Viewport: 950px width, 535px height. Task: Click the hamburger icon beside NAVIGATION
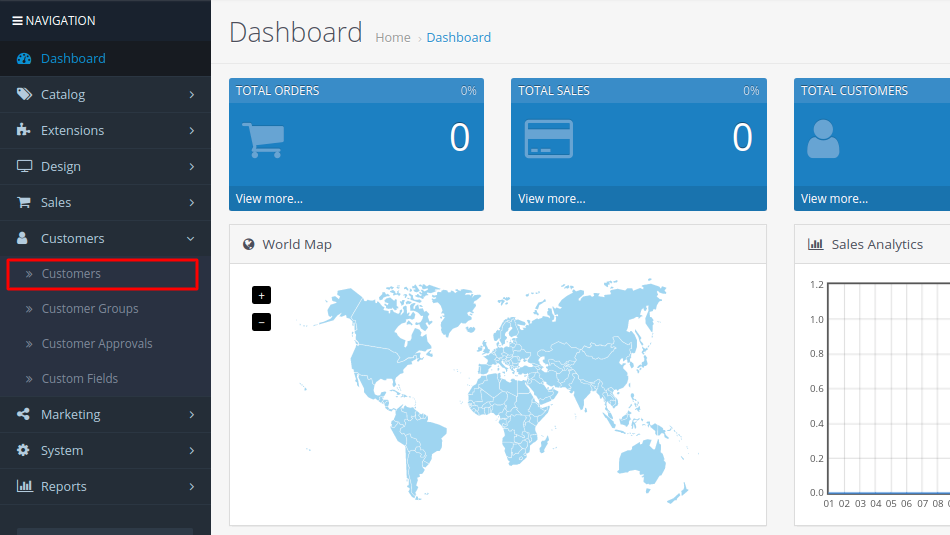tap(18, 21)
